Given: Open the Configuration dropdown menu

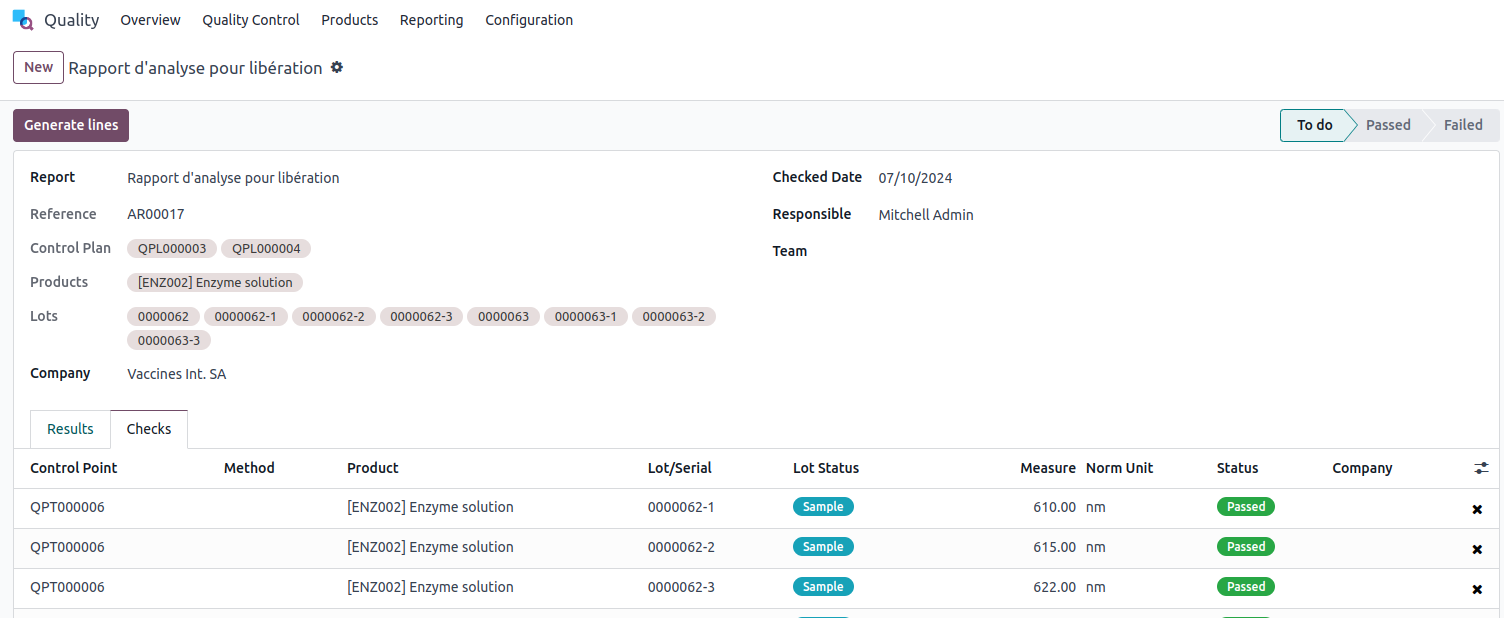Looking at the screenshot, I should (x=529, y=20).
